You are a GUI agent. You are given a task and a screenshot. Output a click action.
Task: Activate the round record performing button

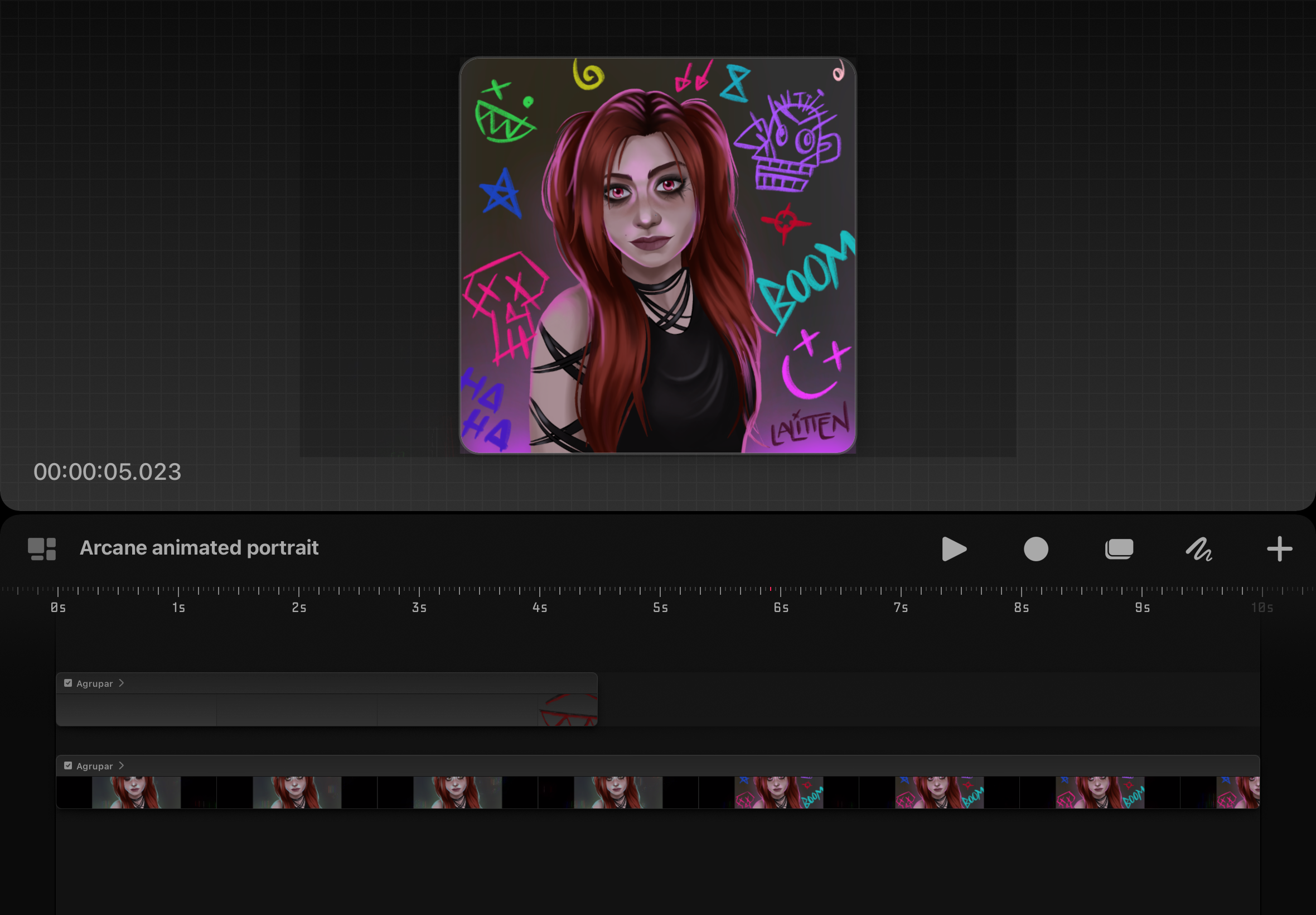coord(1036,548)
